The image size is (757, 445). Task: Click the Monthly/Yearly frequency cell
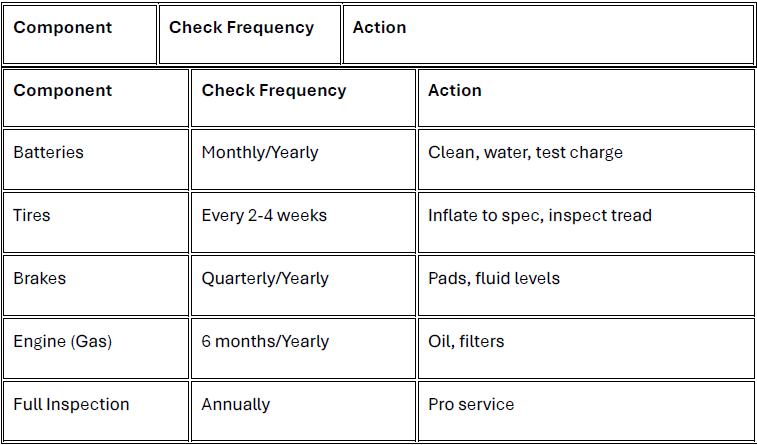[303, 159]
